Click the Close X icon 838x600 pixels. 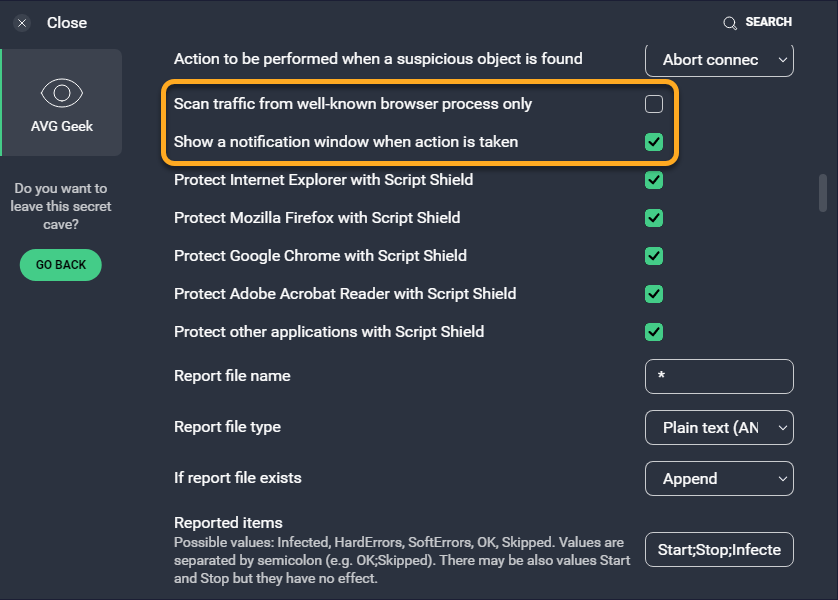[x=22, y=23]
